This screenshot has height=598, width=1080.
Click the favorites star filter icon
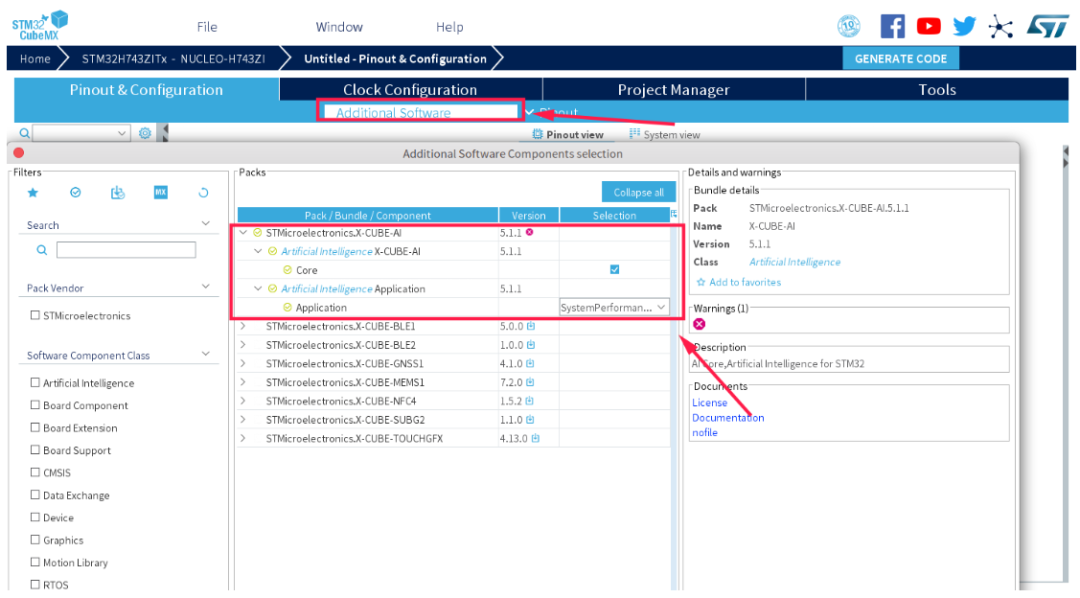click(32, 193)
